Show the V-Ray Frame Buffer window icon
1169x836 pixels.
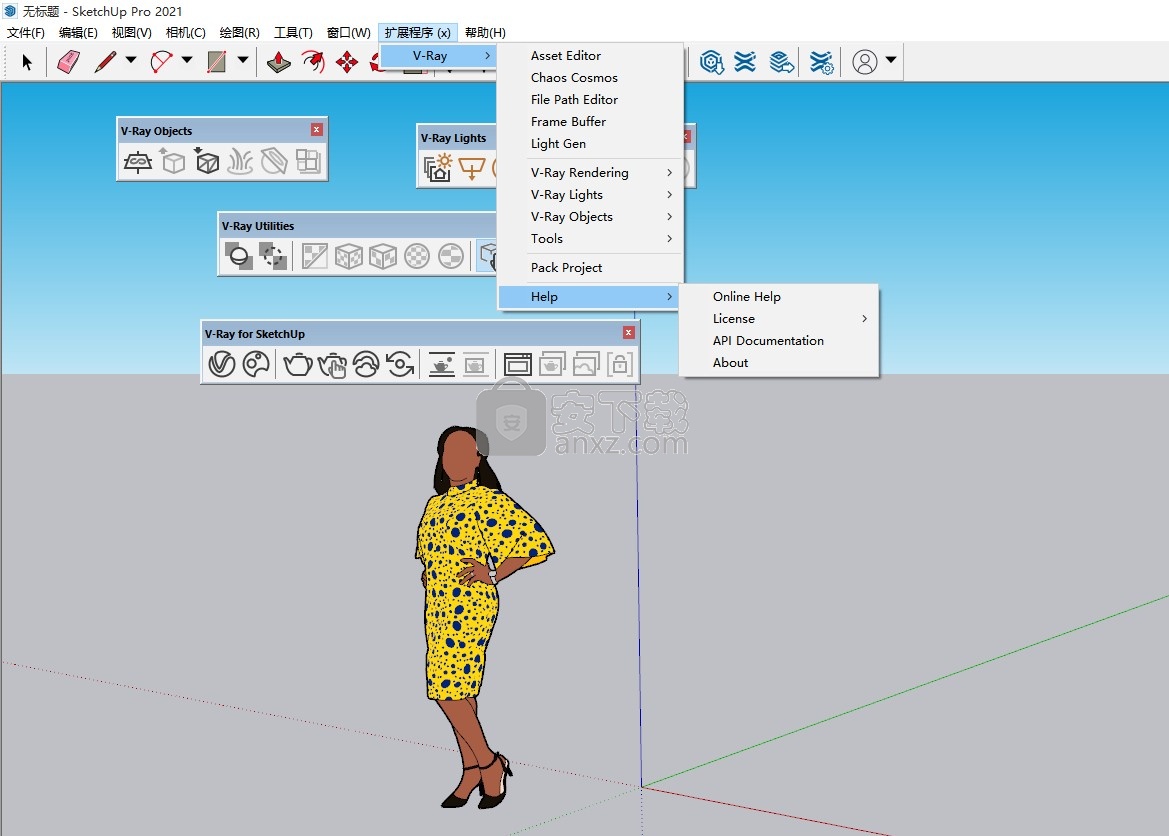[x=517, y=364]
